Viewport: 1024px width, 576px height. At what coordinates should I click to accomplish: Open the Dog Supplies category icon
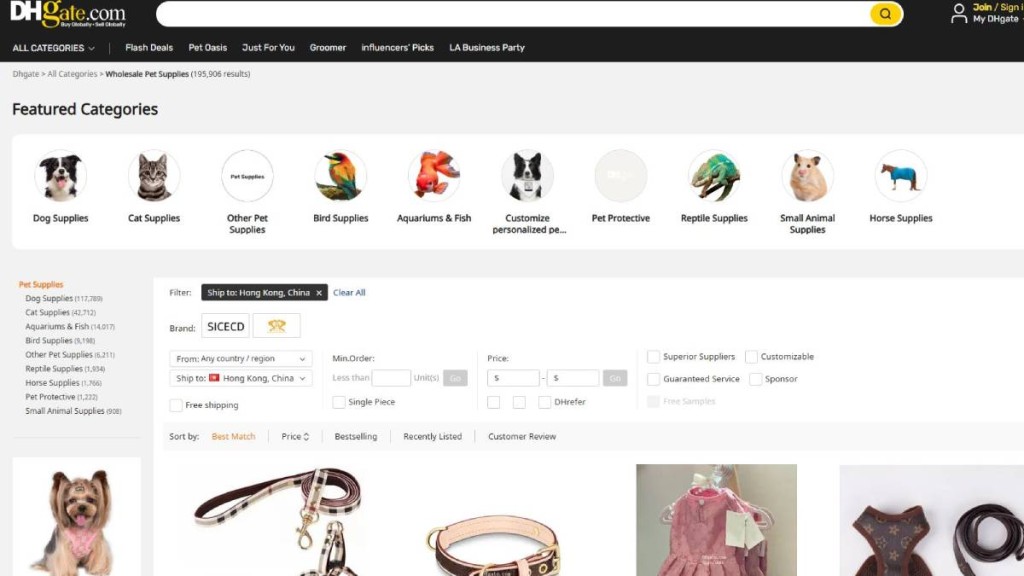(60, 177)
